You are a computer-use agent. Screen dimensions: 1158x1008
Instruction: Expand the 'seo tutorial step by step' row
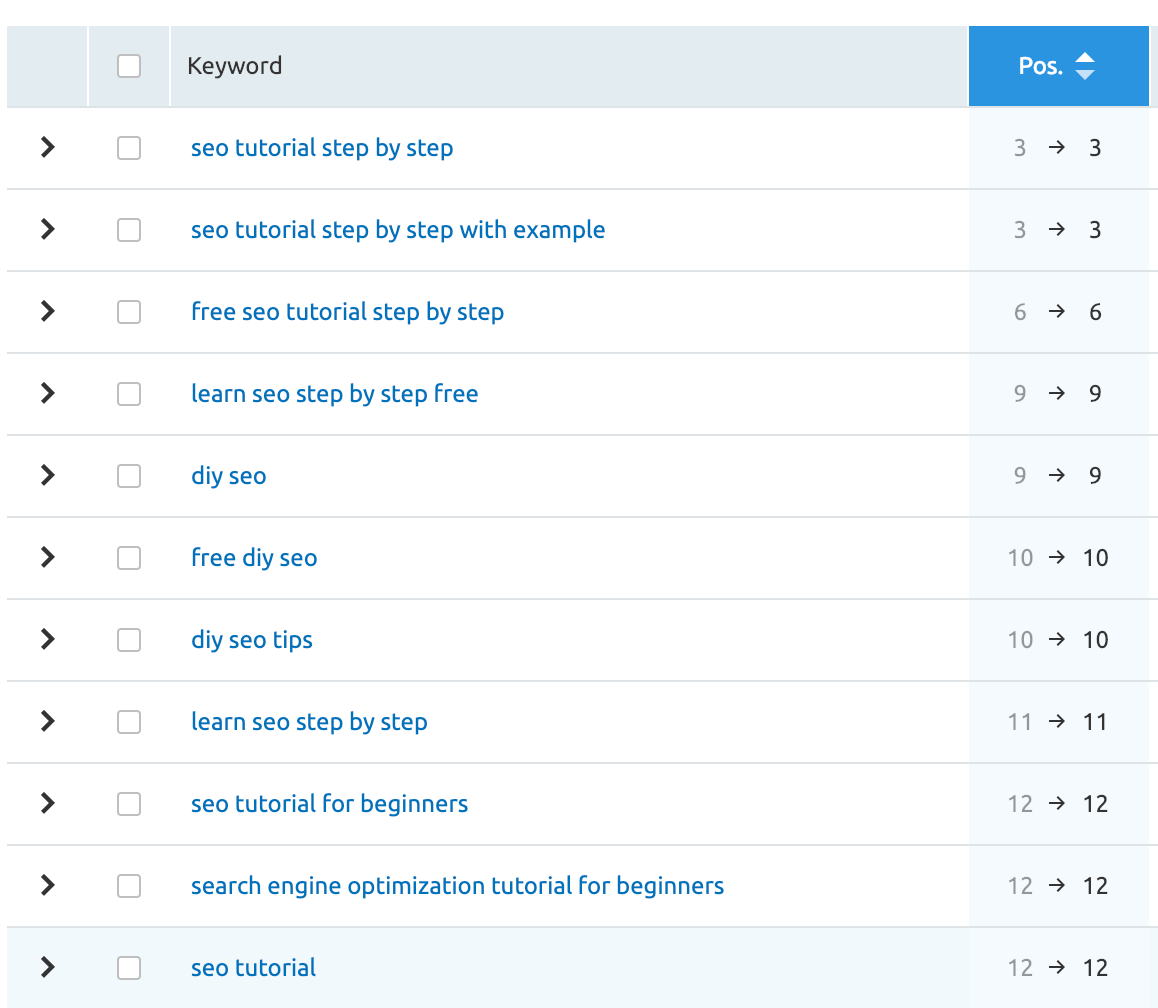(x=47, y=148)
